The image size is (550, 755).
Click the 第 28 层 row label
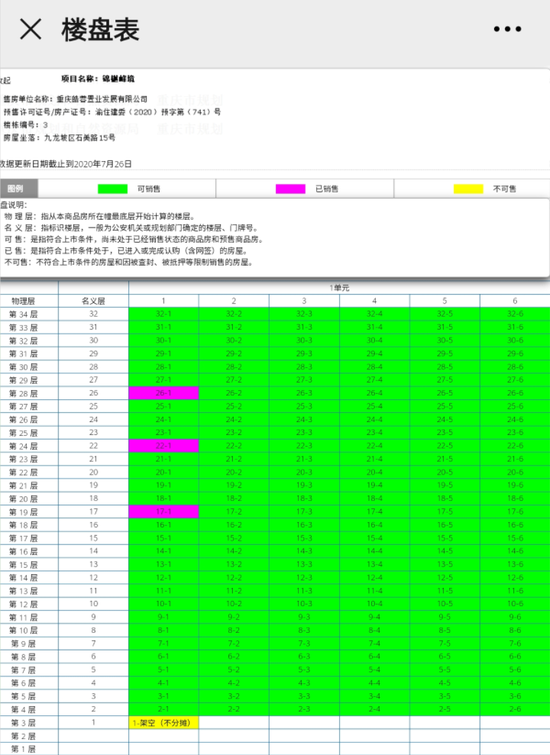pos(24,393)
